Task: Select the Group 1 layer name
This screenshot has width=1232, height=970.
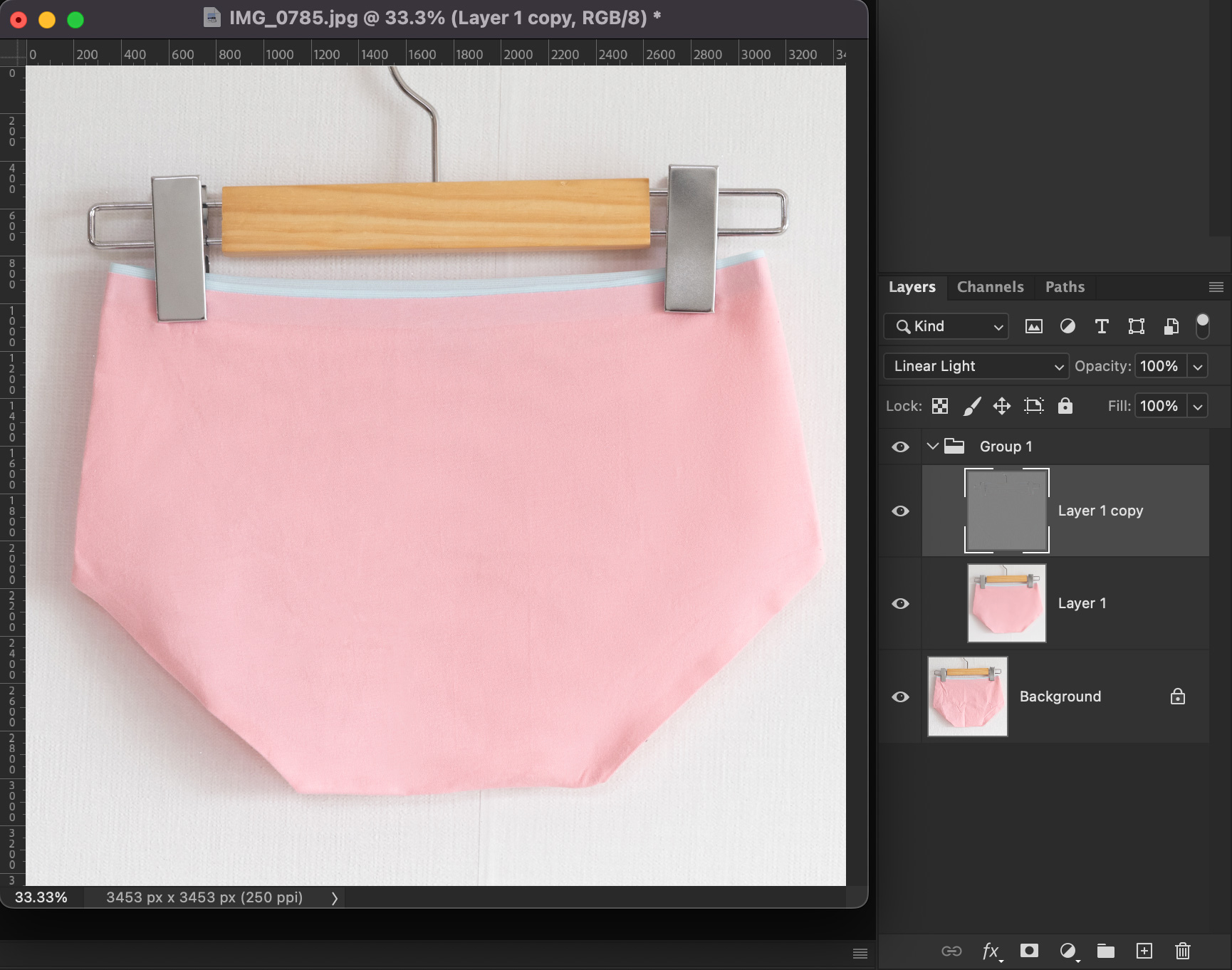Action: (x=1006, y=447)
